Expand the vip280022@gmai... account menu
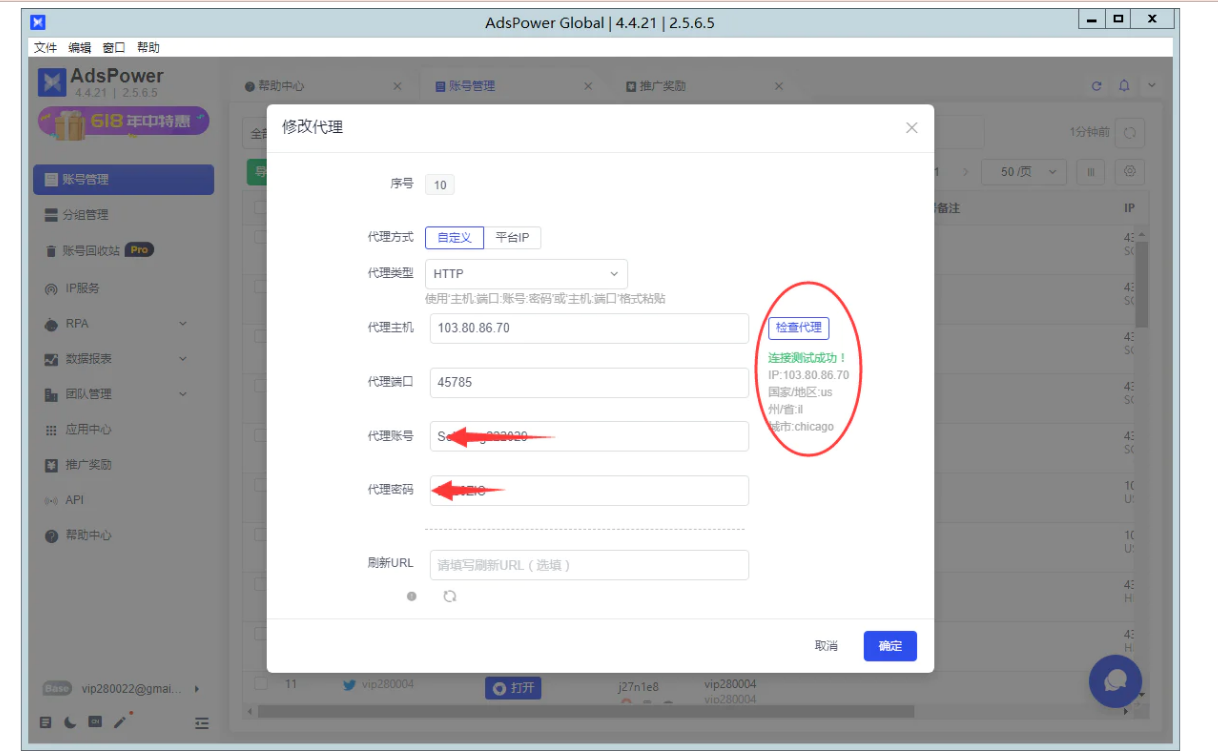The image size is (1218, 756). (121, 689)
